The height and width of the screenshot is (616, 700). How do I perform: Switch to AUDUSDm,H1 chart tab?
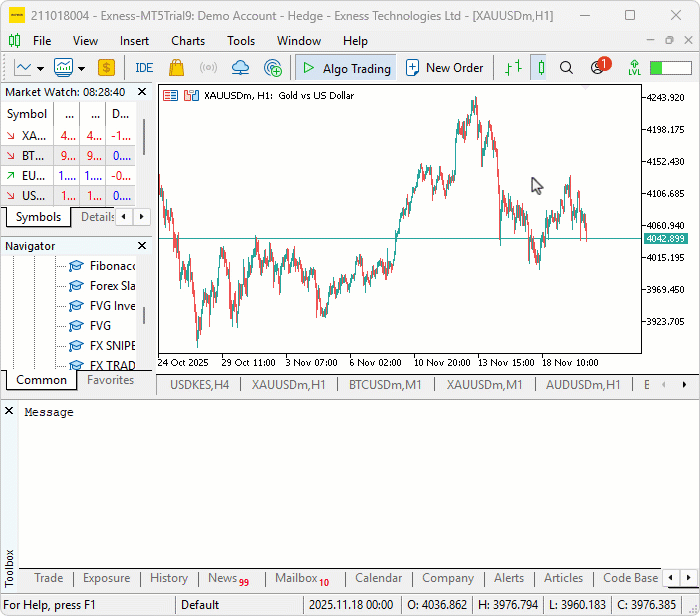tap(583, 385)
